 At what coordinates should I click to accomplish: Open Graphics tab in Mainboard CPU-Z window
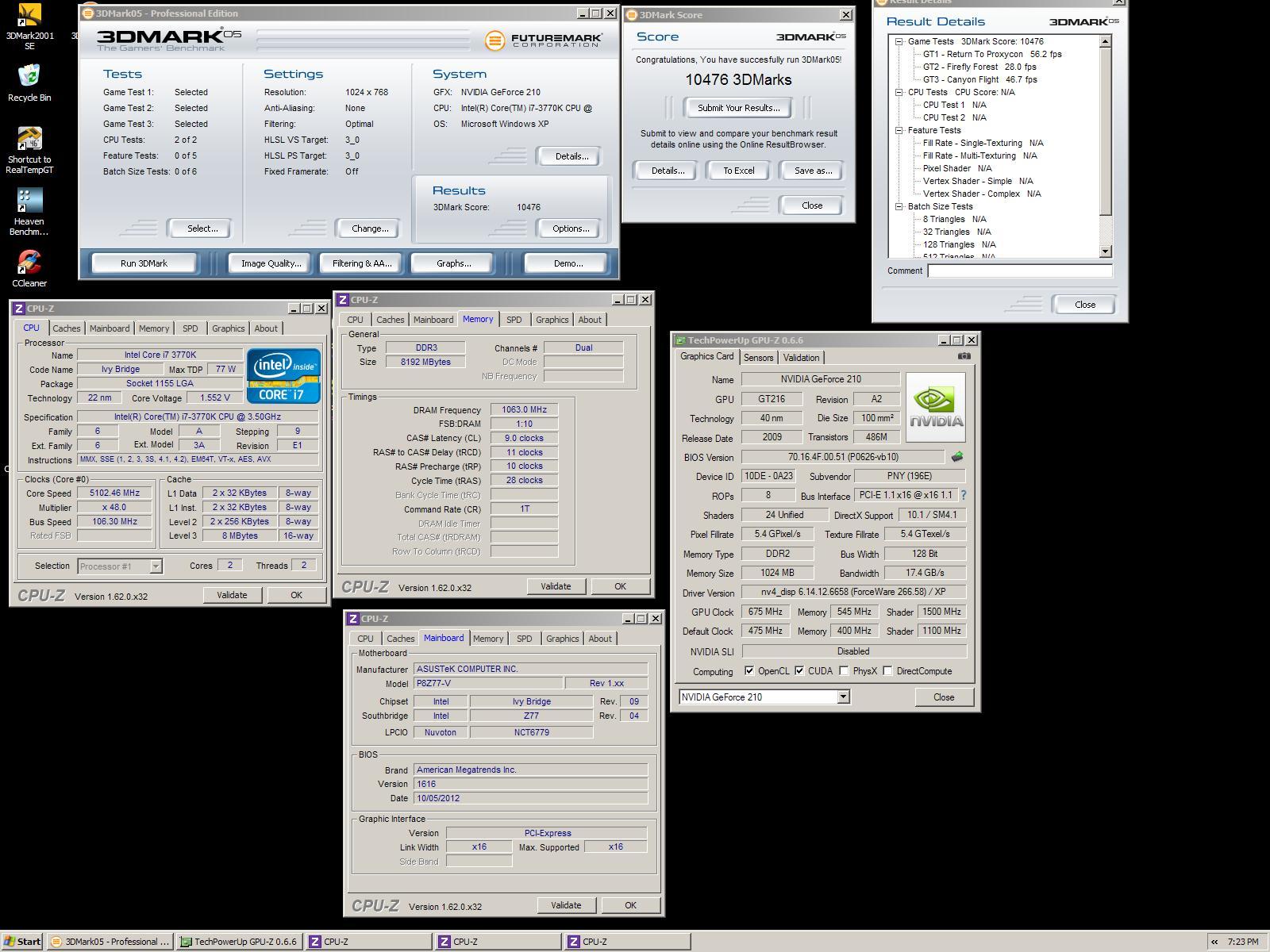[x=563, y=639]
